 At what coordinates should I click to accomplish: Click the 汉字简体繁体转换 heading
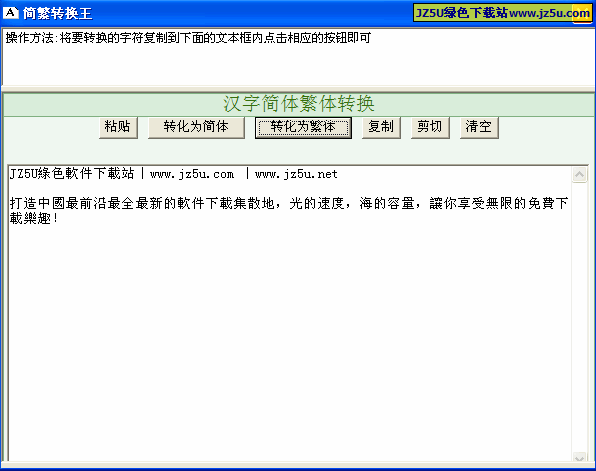(298, 103)
